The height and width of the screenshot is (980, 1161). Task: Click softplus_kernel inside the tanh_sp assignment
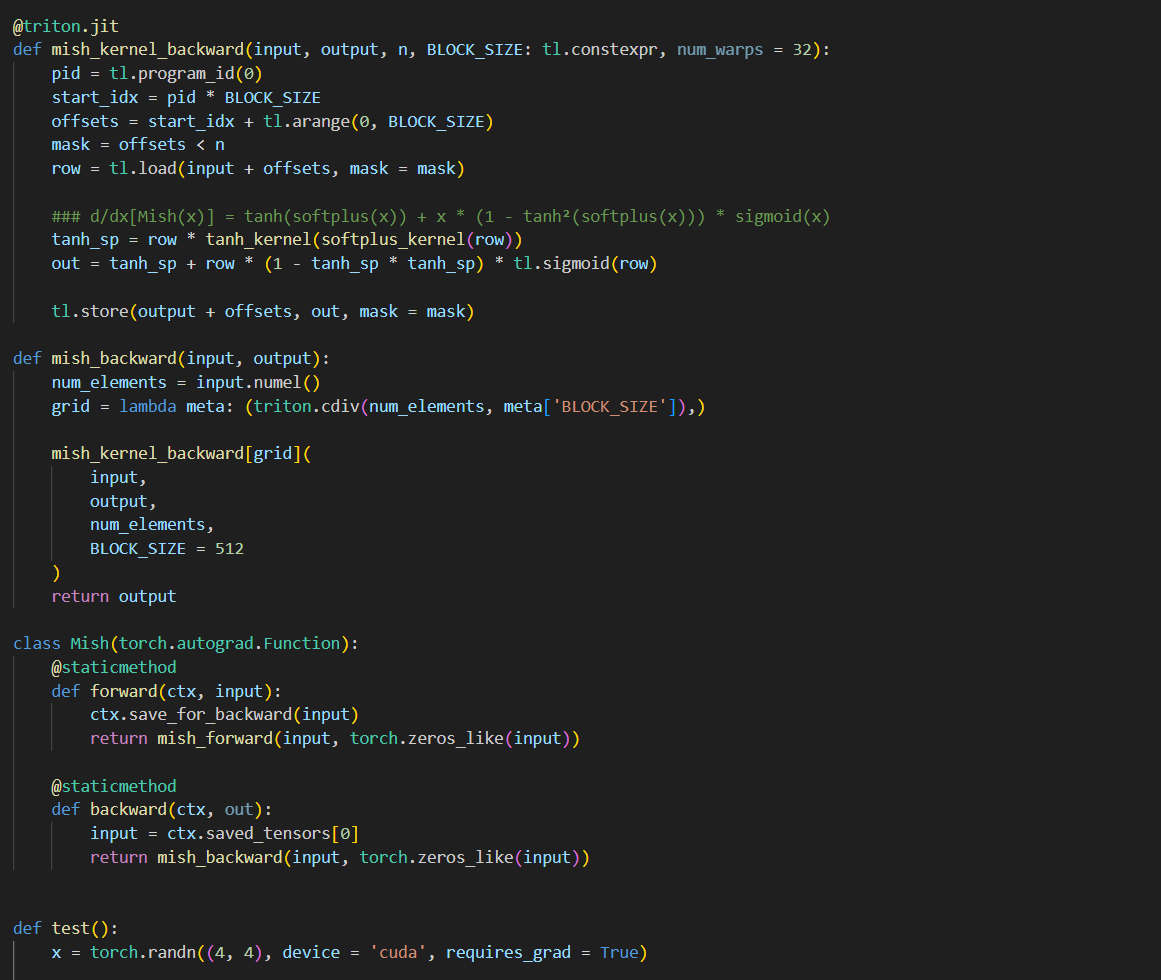pyautogui.click(x=393, y=240)
